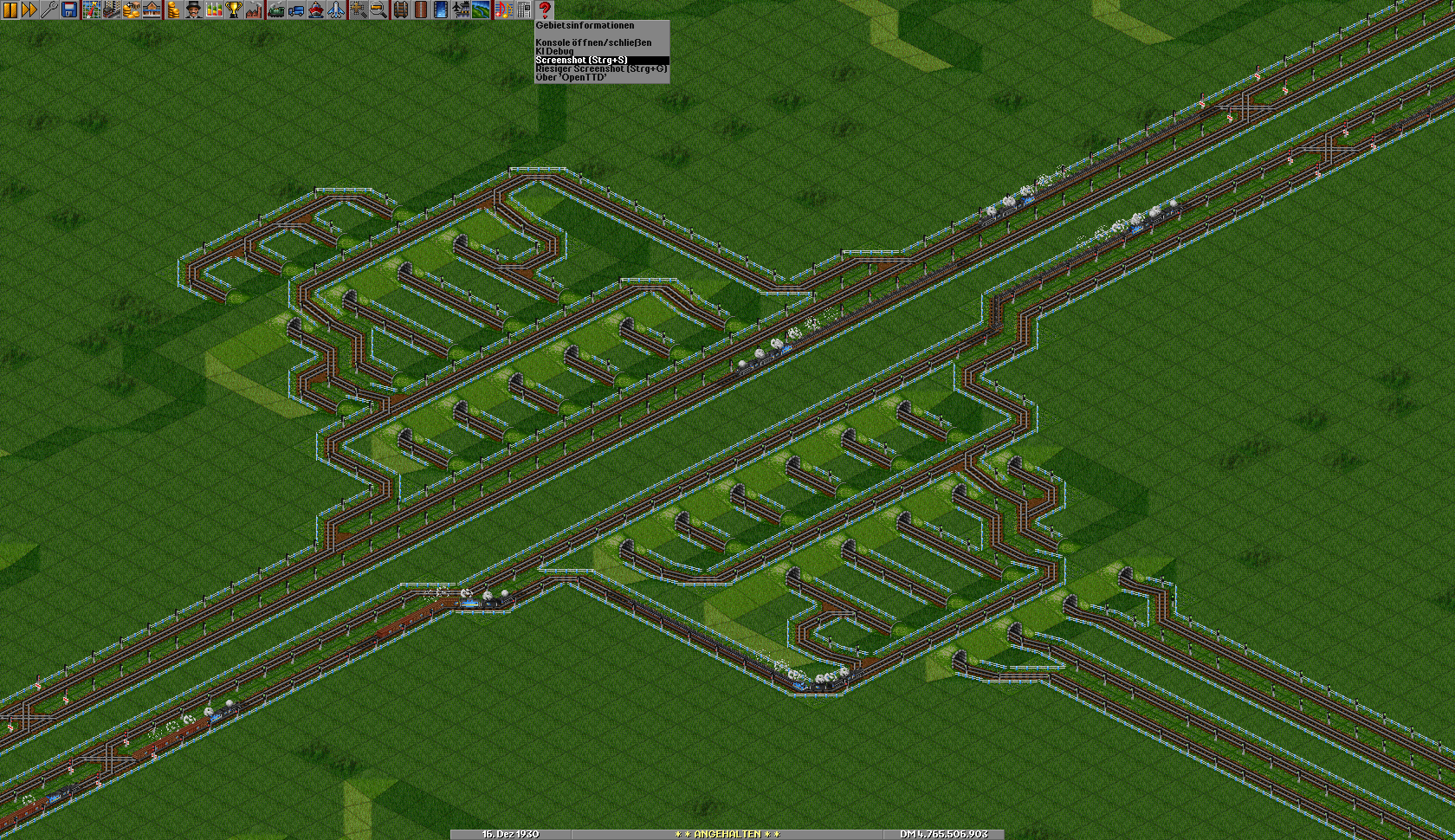Click the zoom out magnifier icon

coord(378,10)
